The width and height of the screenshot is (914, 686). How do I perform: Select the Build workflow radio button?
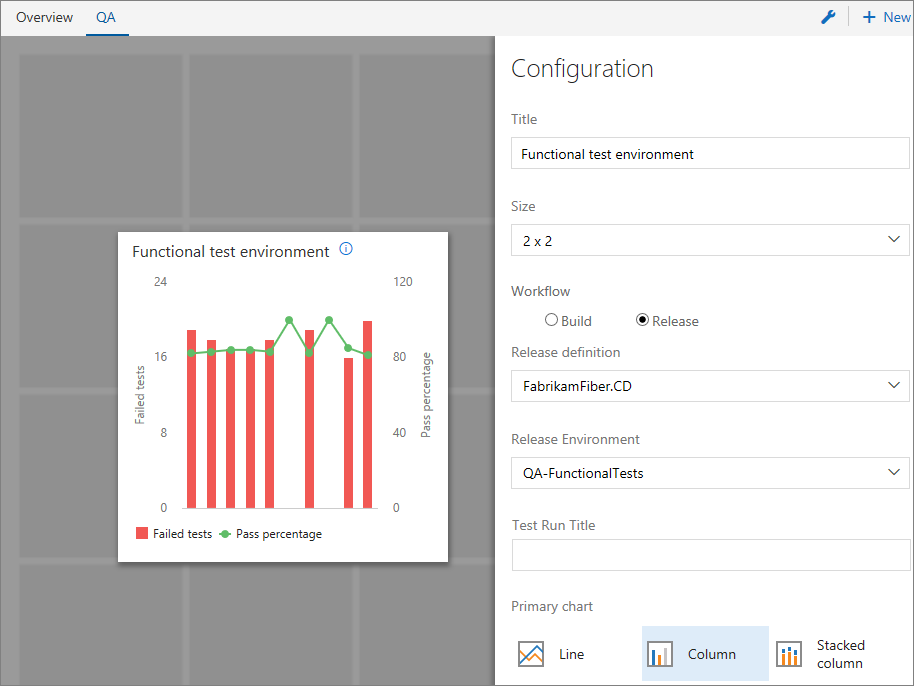(x=551, y=319)
